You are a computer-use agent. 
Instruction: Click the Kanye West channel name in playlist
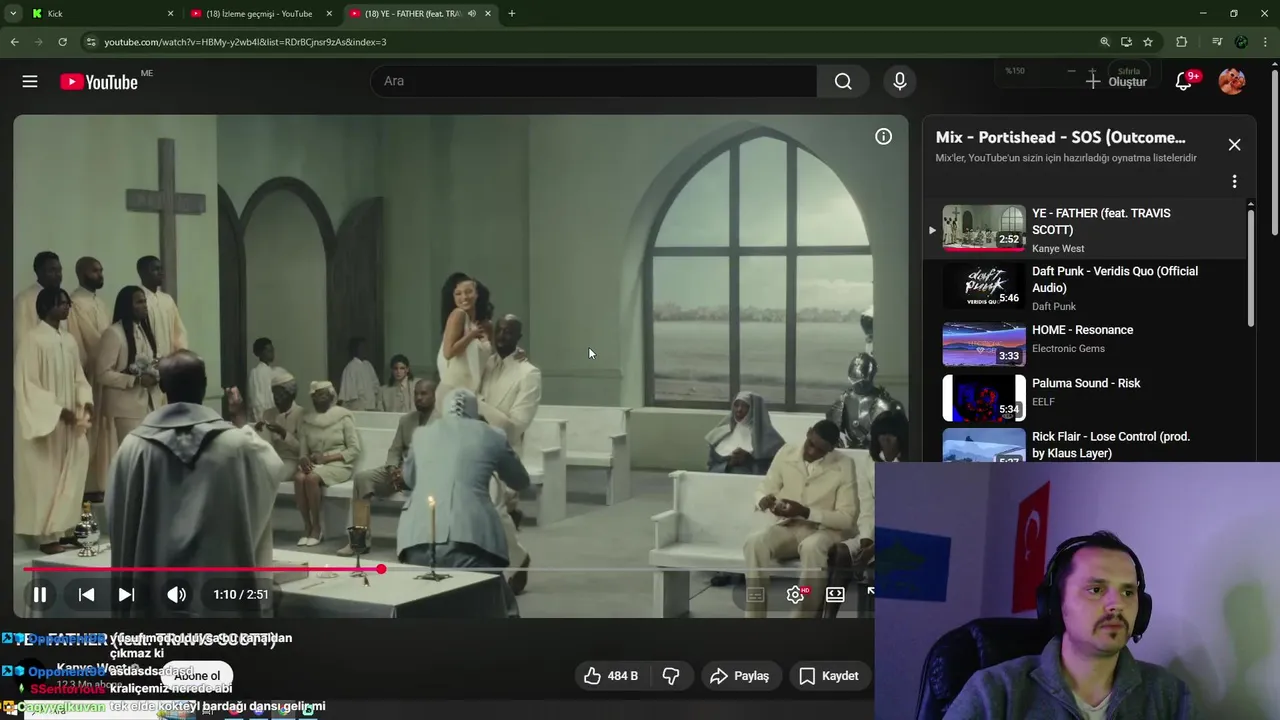tap(1058, 249)
